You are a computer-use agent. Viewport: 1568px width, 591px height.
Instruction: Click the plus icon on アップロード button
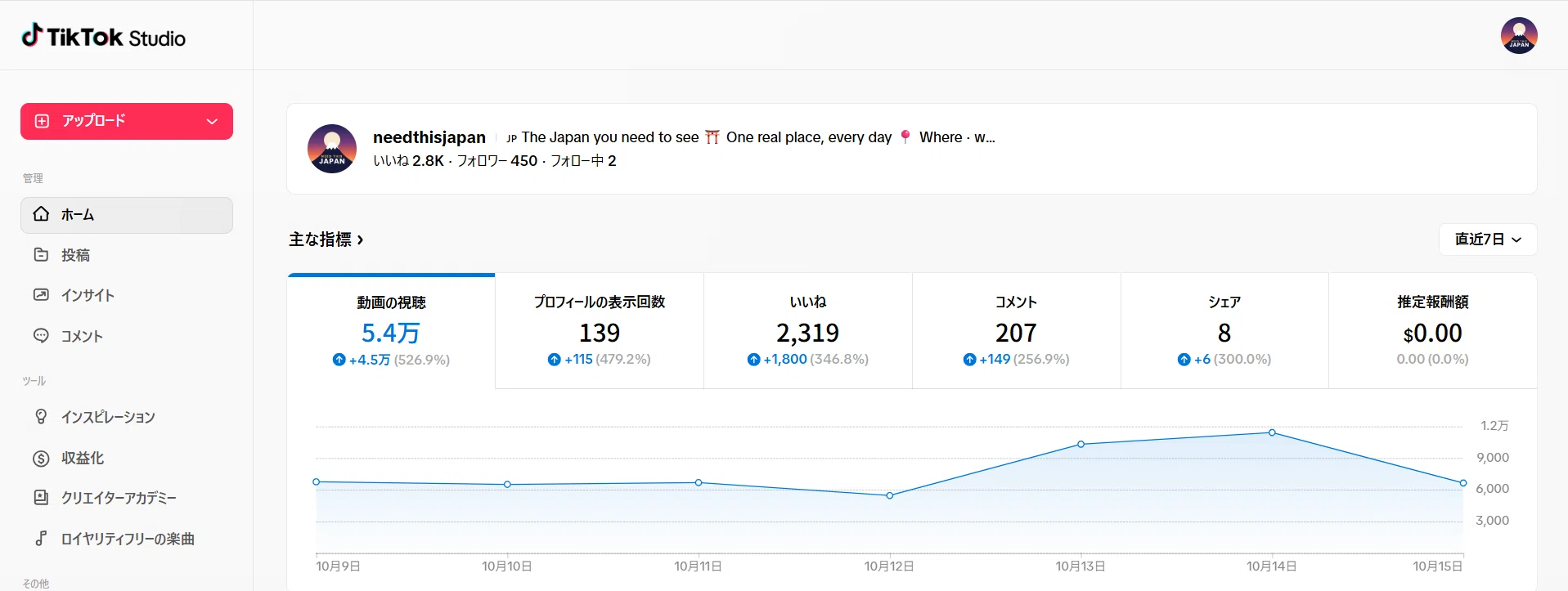point(42,121)
